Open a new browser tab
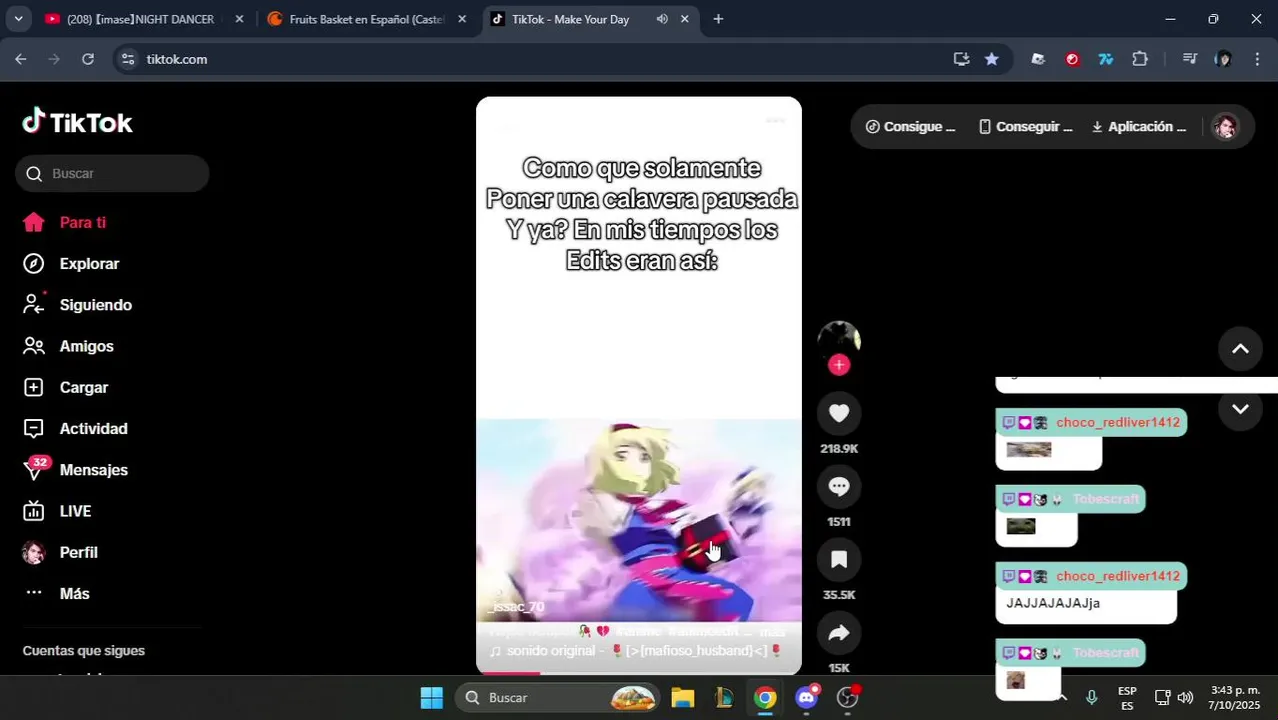The width and height of the screenshot is (1278, 720). [x=718, y=19]
